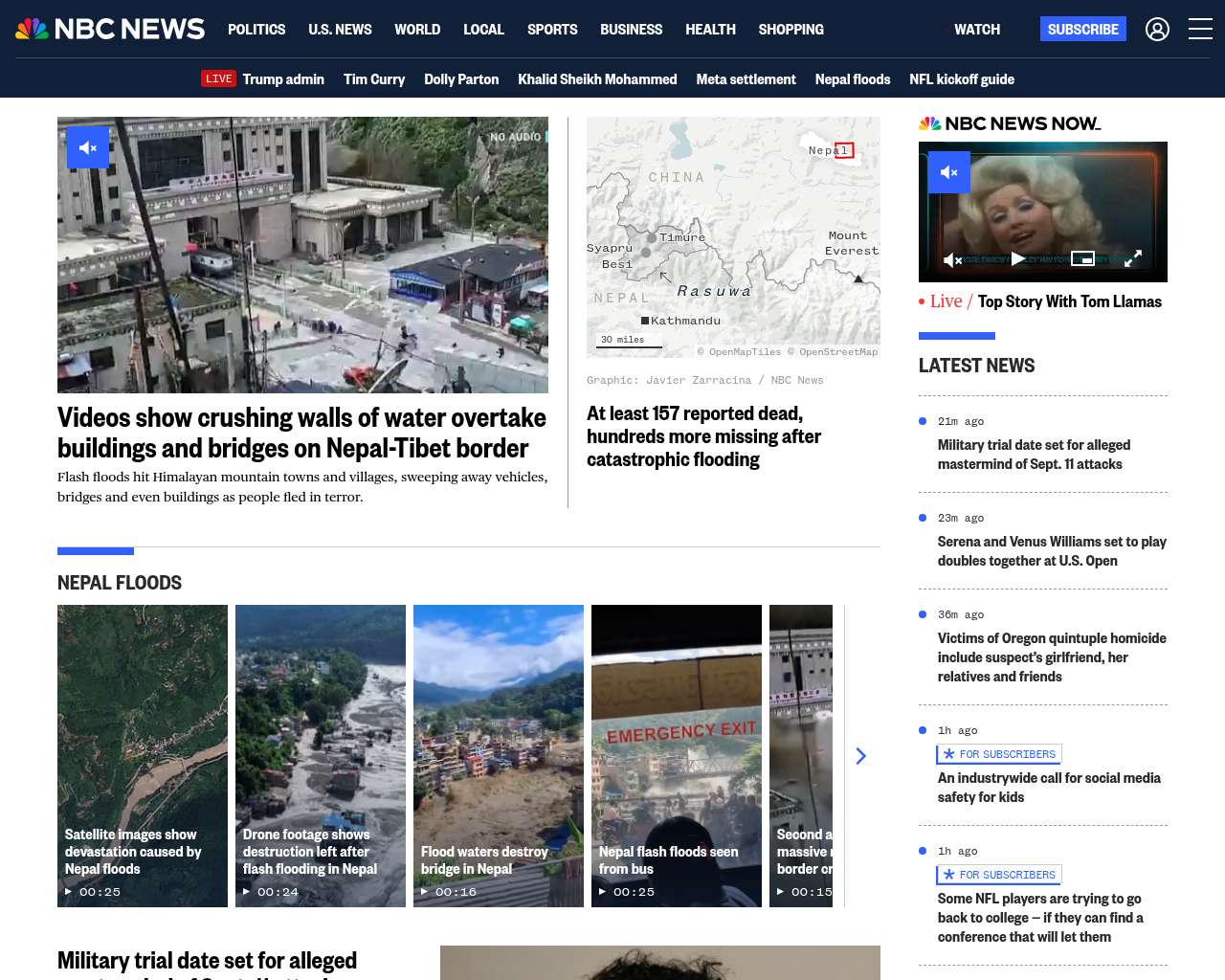Click 'For Subscribers' badge above NFL story
Image resolution: width=1225 pixels, height=980 pixels.
coord(999,875)
